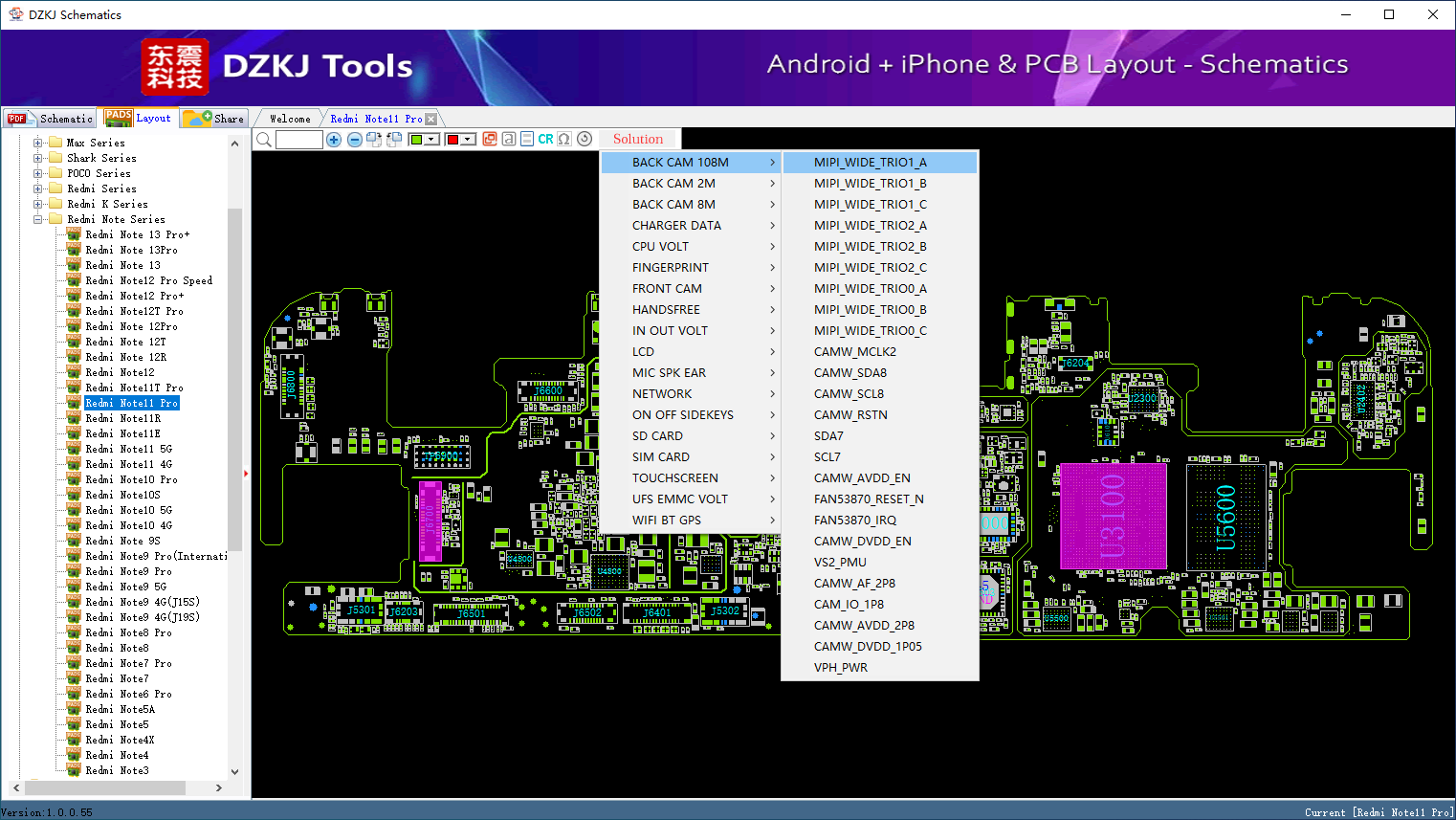Click the magnifier search icon in the toolbar
The image size is (1456, 820).
pyautogui.click(x=264, y=140)
